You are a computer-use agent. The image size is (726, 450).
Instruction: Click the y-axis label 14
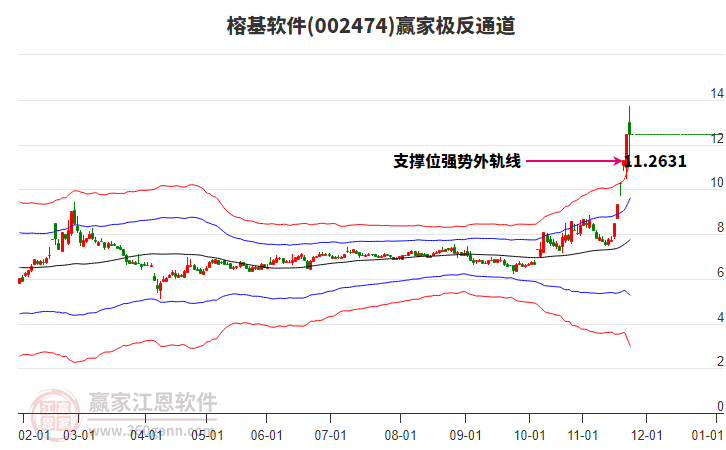[x=717, y=94]
